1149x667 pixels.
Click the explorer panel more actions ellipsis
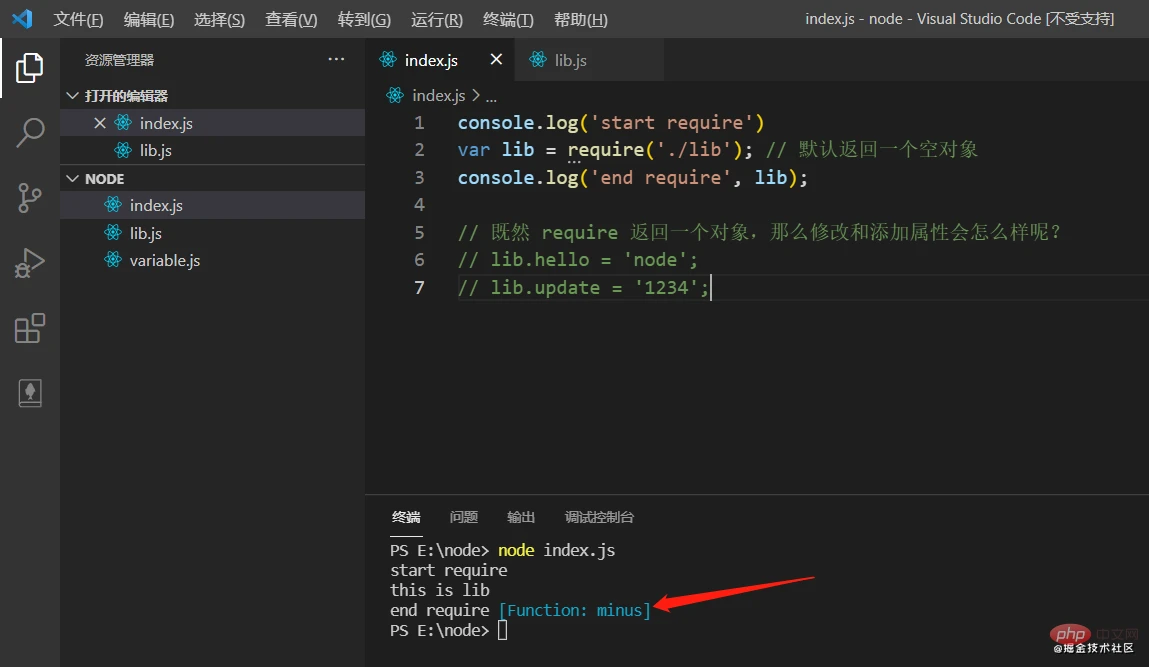point(336,59)
